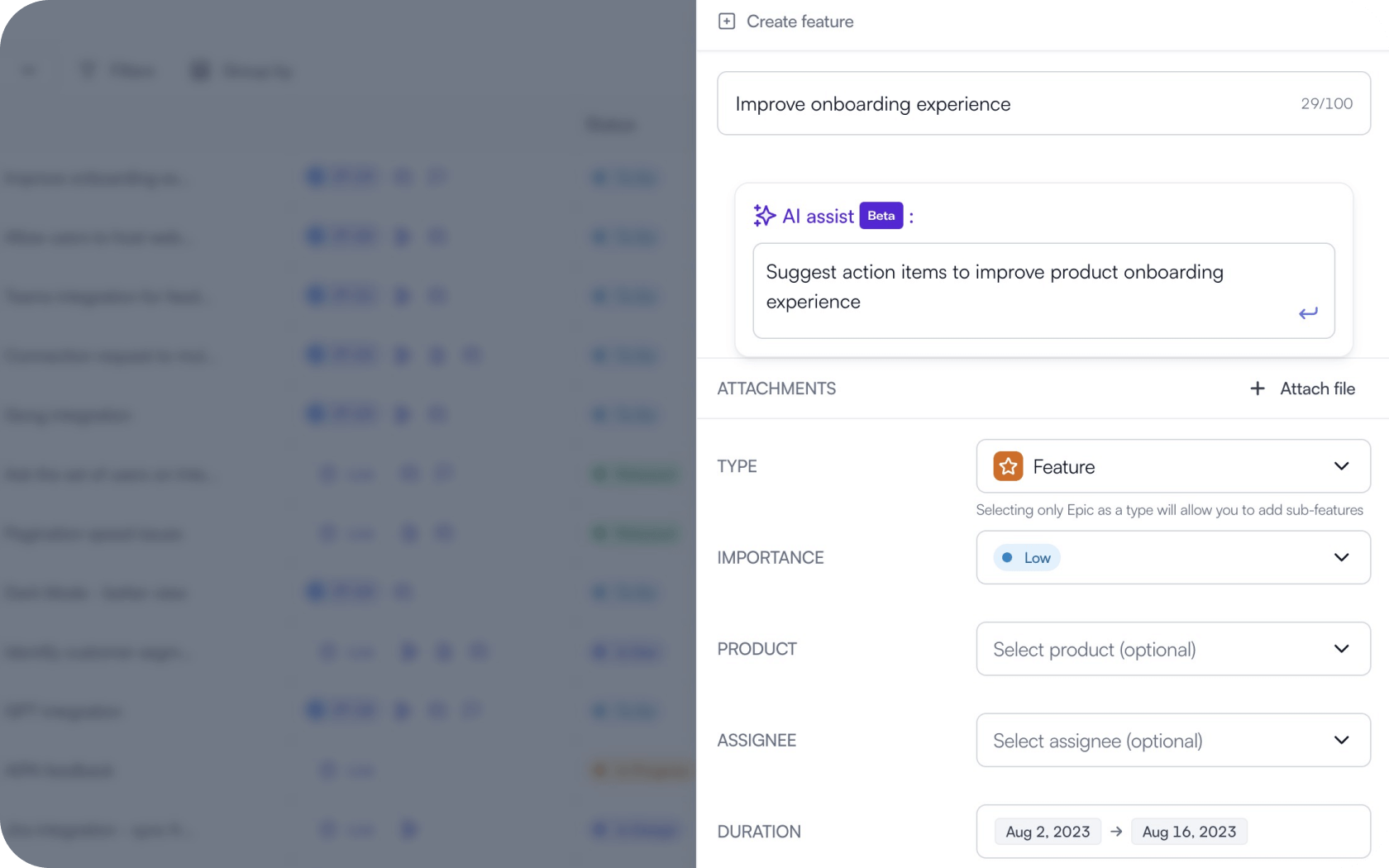
Task: Click the Attach file button
Action: pos(1317,388)
